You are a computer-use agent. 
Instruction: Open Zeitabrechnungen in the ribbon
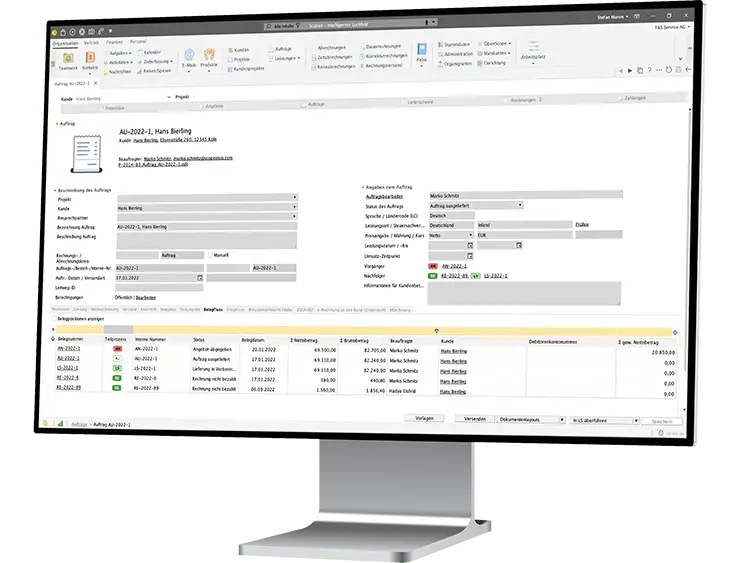(x=332, y=57)
